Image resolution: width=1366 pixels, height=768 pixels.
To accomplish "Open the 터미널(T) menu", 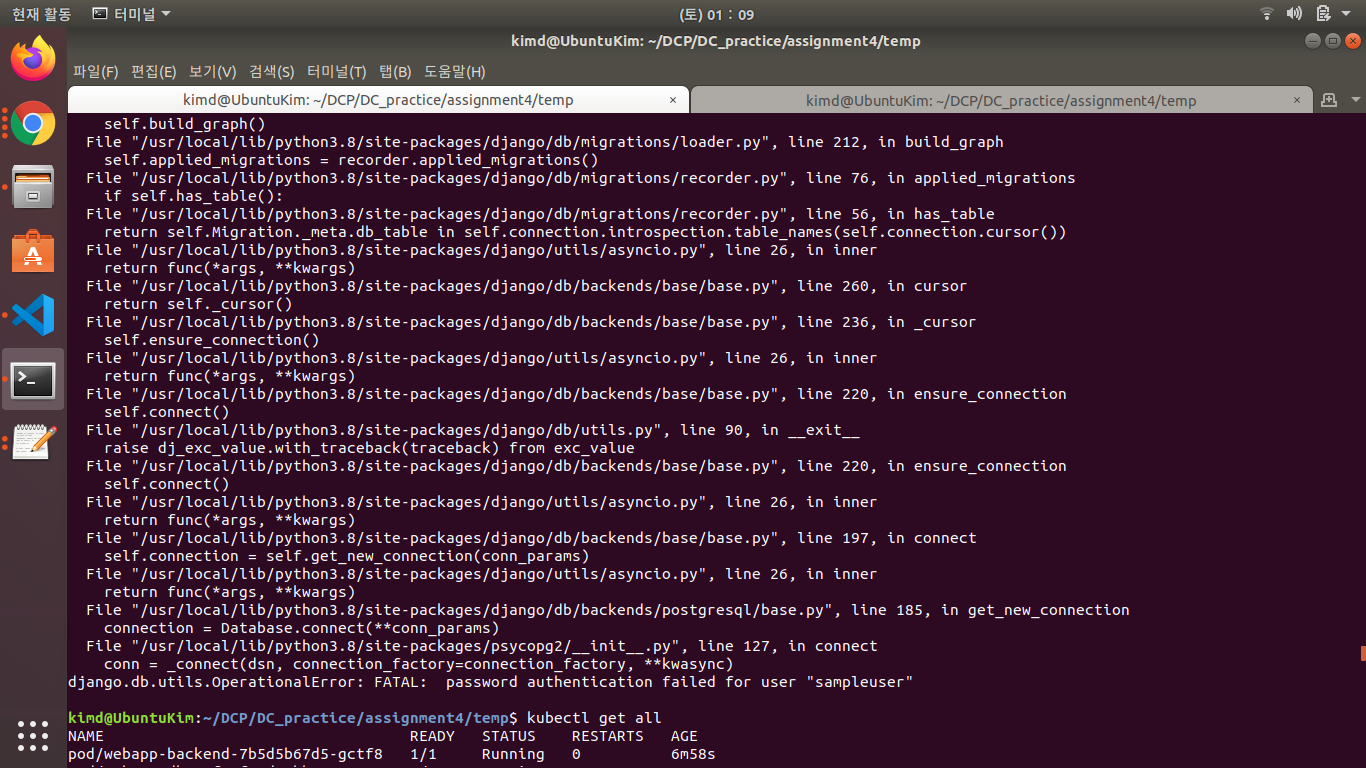I will [336, 72].
